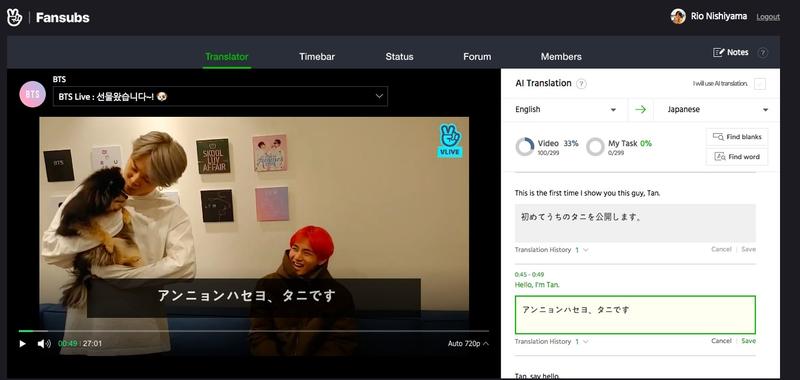The height and width of the screenshot is (380, 800).
Task: Click 'Hello, I'm Tan.' source line
Action: coord(537,285)
